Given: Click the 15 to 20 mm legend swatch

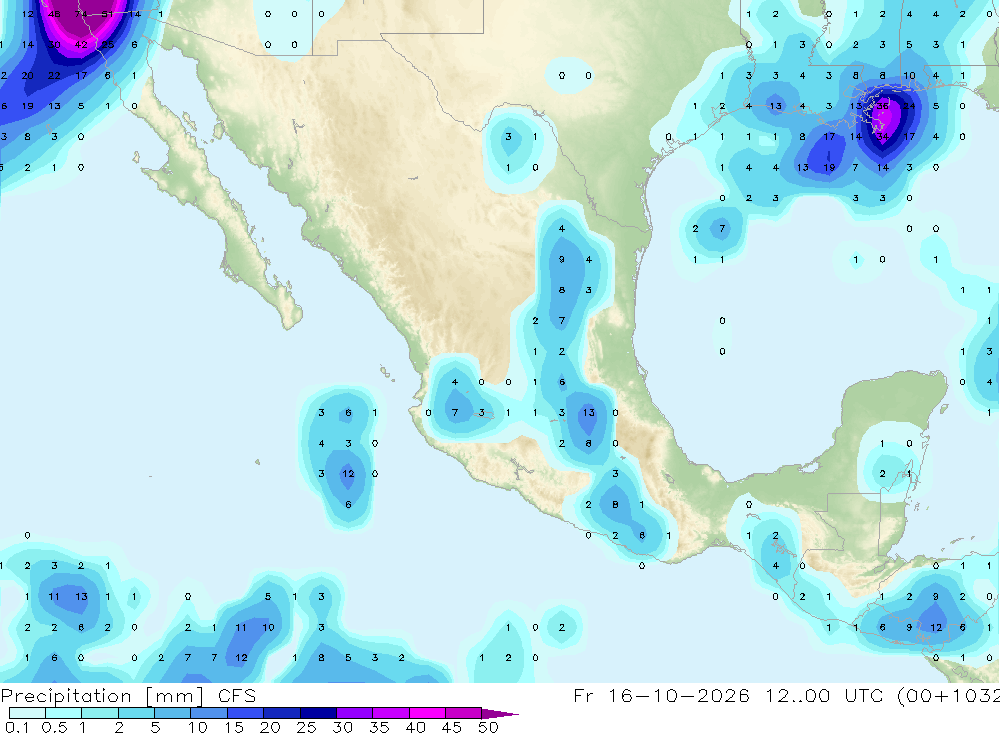Looking at the screenshot, I should [x=246, y=713].
